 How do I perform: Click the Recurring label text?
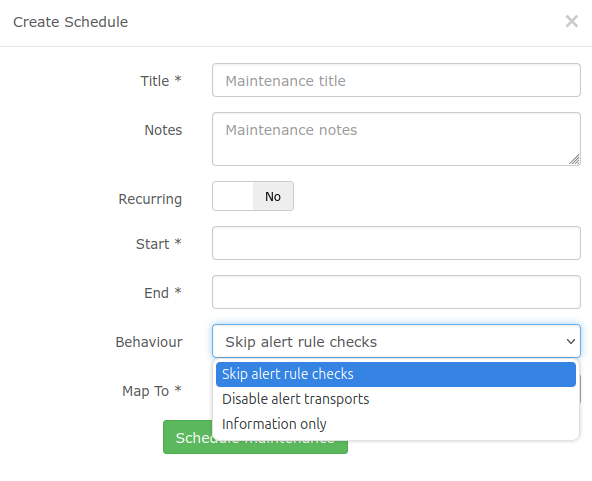(150, 199)
